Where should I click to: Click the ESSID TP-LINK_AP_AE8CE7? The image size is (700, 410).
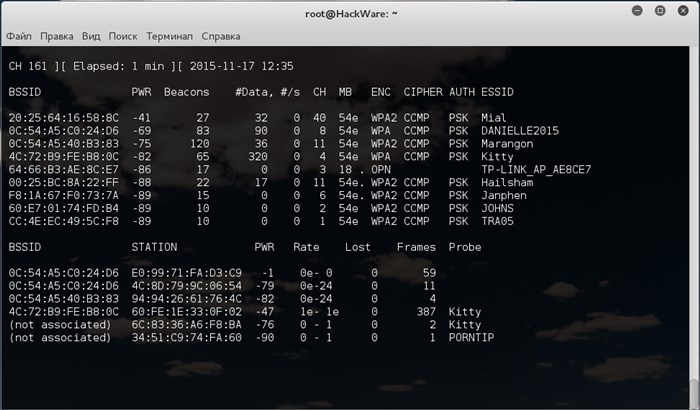[x=536, y=170]
